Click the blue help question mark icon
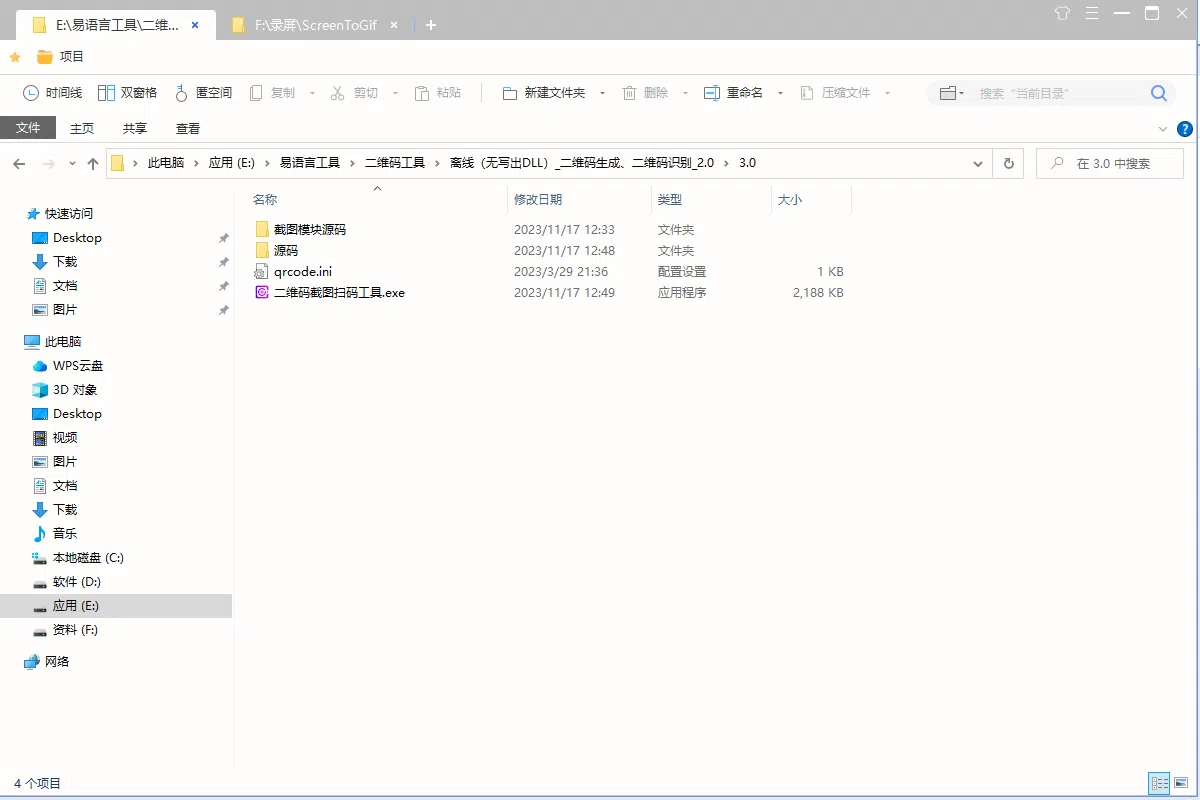 pyautogui.click(x=1185, y=129)
